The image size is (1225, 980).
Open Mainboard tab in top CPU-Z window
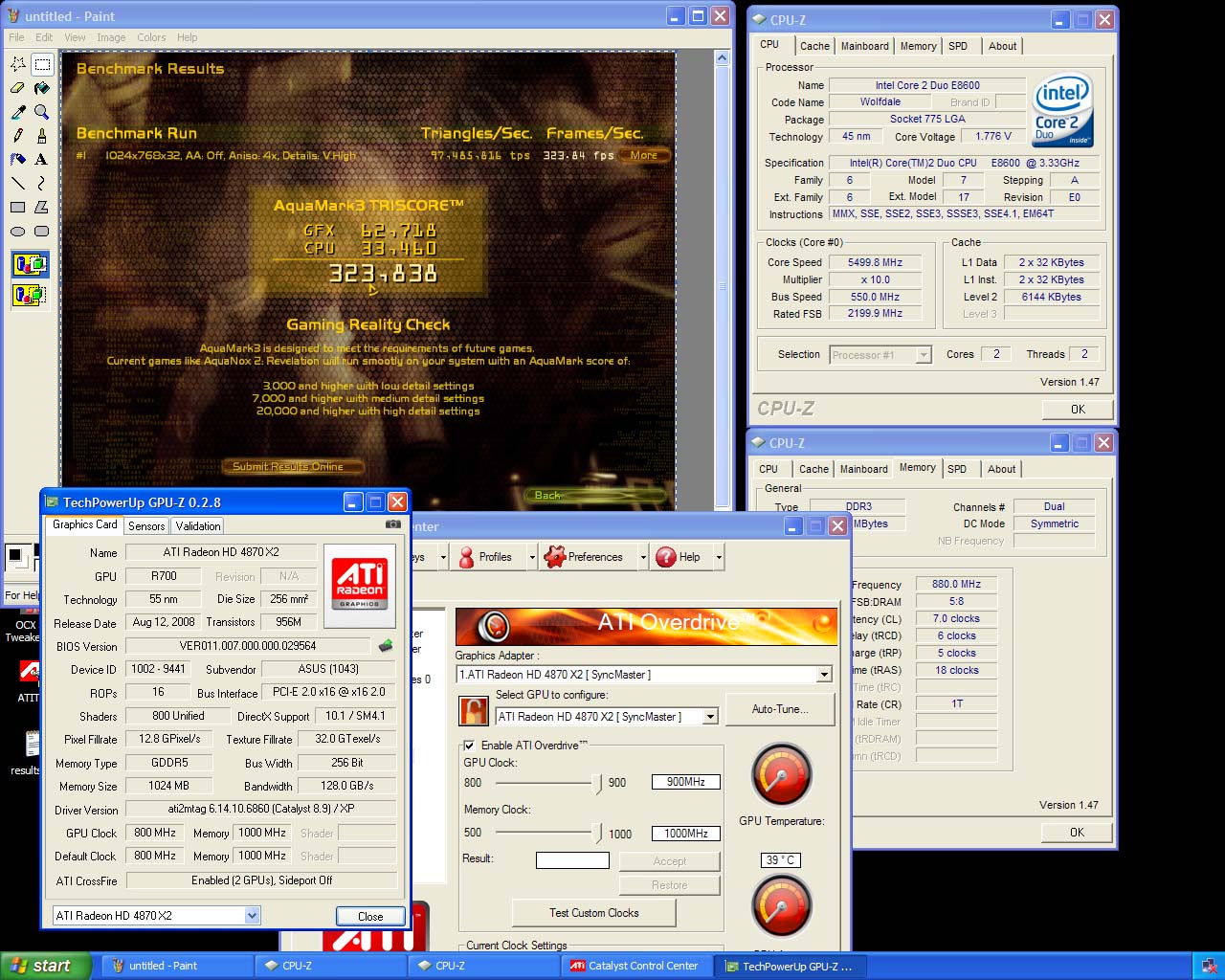(864, 46)
